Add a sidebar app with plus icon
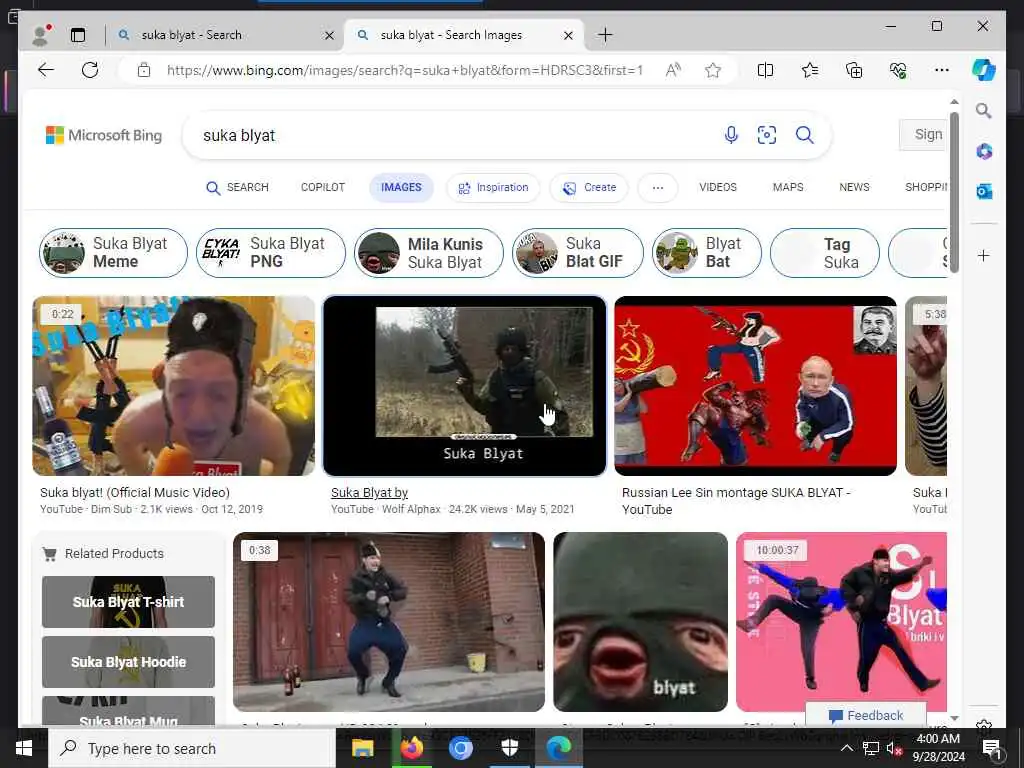 point(984,255)
